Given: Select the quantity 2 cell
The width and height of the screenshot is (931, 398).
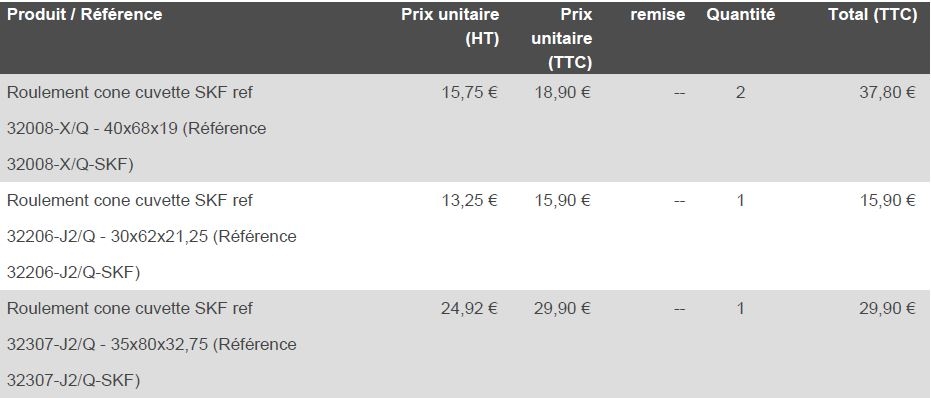Looking at the screenshot, I should pos(740,93).
